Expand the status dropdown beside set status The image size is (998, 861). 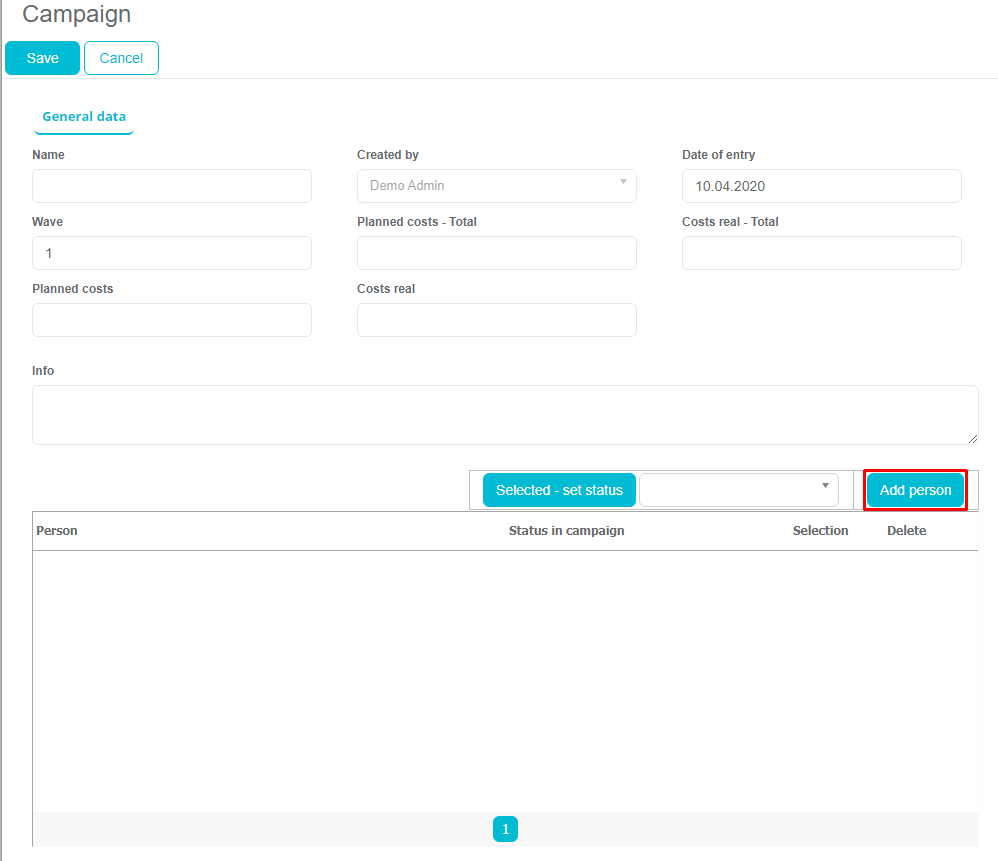(x=738, y=490)
